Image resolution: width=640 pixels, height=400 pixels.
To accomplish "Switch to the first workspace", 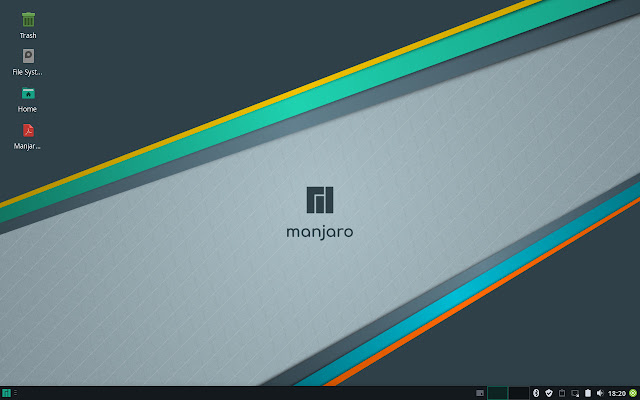I will (x=498, y=393).
